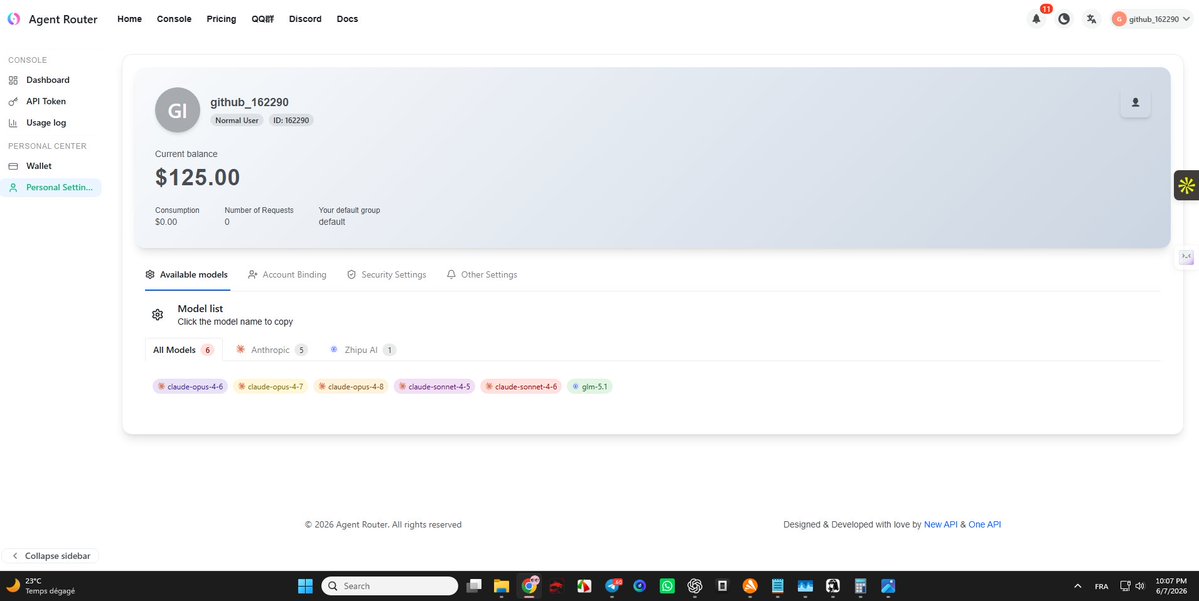The image size is (1199, 601).
Task: Switch to Security Settings tab
Action: (386, 275)
